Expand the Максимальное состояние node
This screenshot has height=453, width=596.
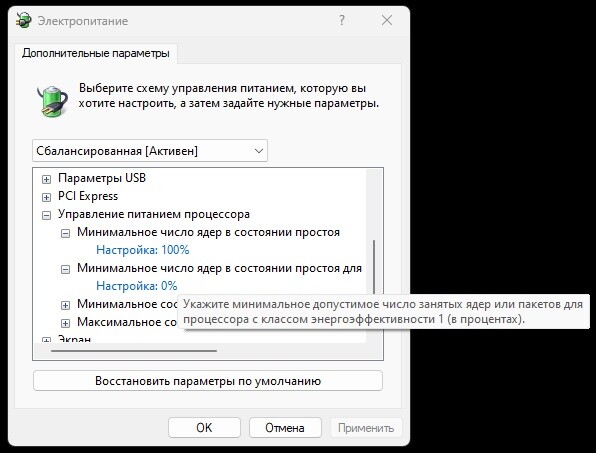point(65,323)
